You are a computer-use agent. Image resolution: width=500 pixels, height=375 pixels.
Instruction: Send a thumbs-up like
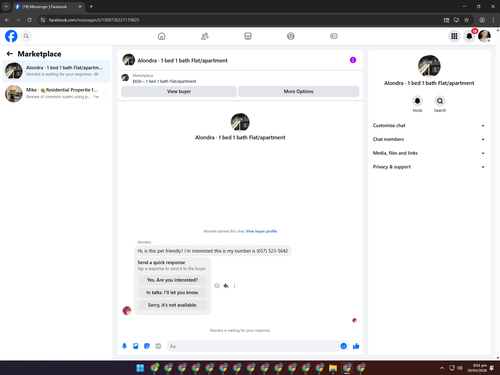coord(356,346)
